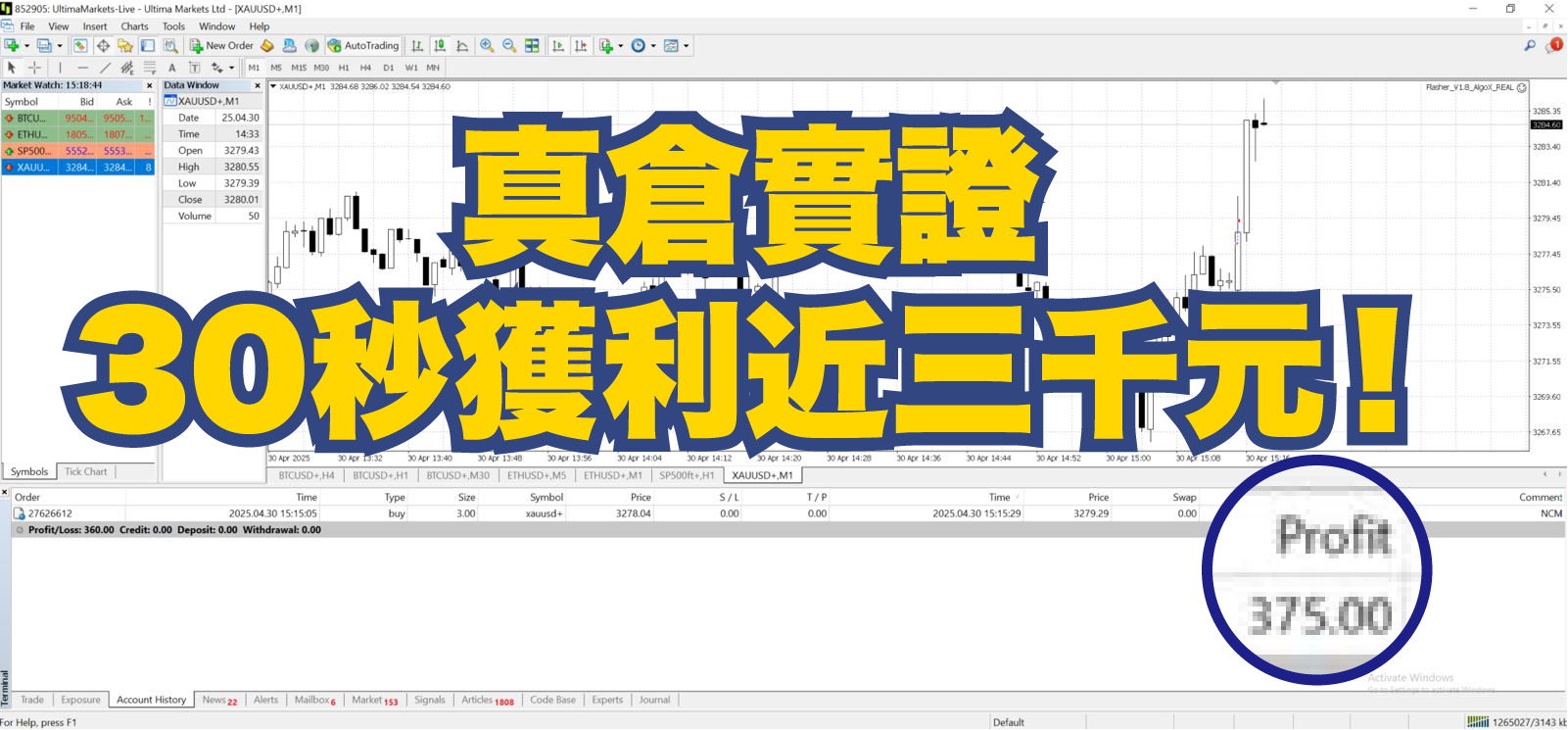
Task: Switch to the SP500ft+,H1 chart tab
Action: click(x=687, y=475)
